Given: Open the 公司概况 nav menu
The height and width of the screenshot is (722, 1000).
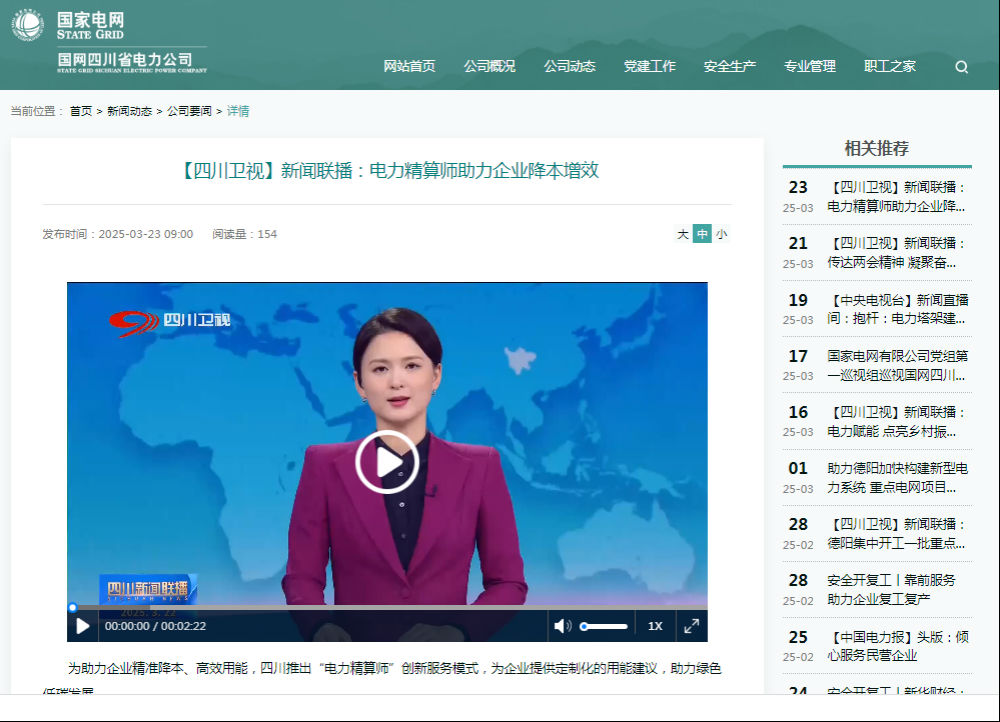Looking at the screenshot, I should tap(490, 66).
